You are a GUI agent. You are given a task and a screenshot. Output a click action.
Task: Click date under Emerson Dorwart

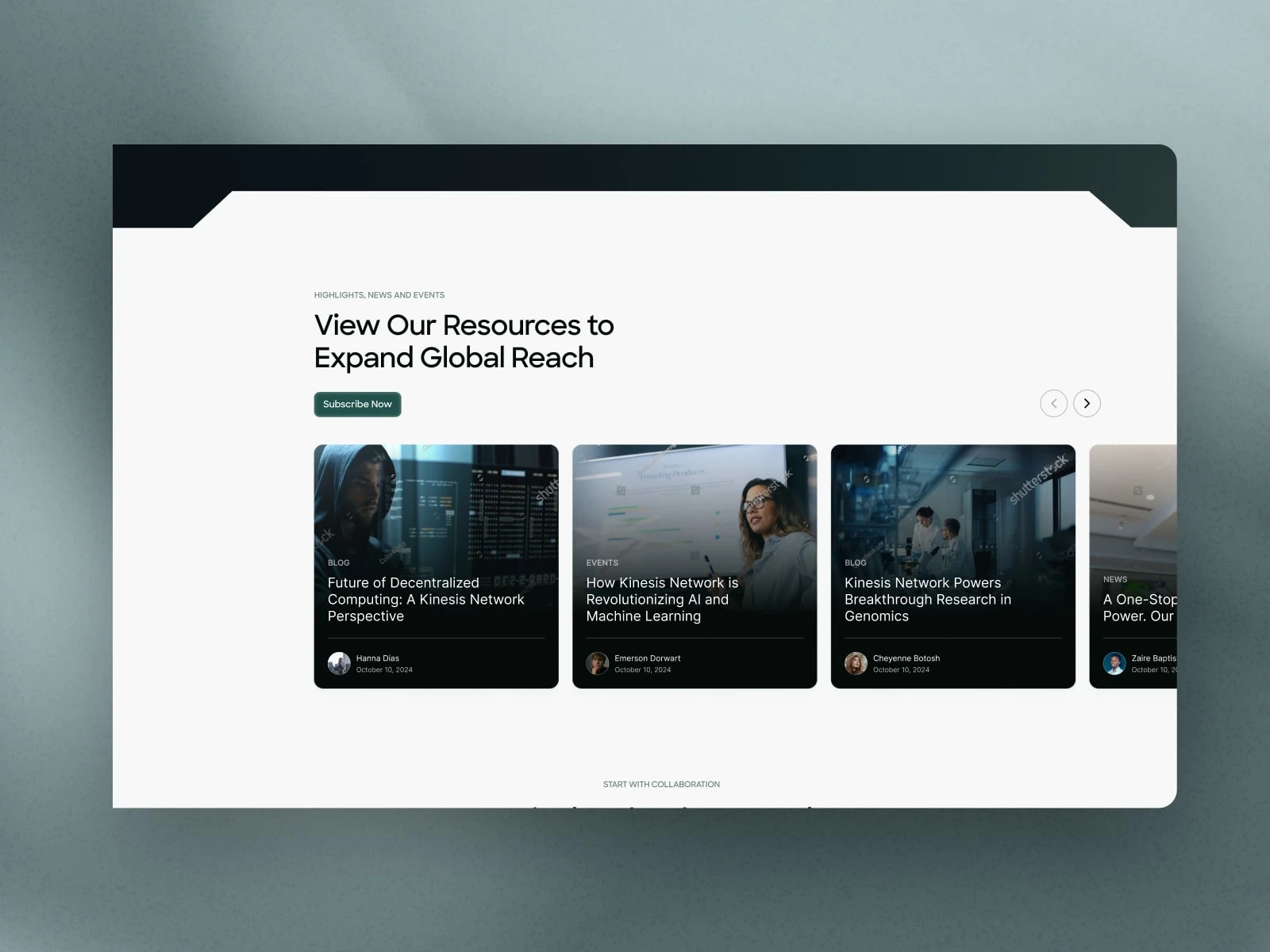[x=642, y=670]
